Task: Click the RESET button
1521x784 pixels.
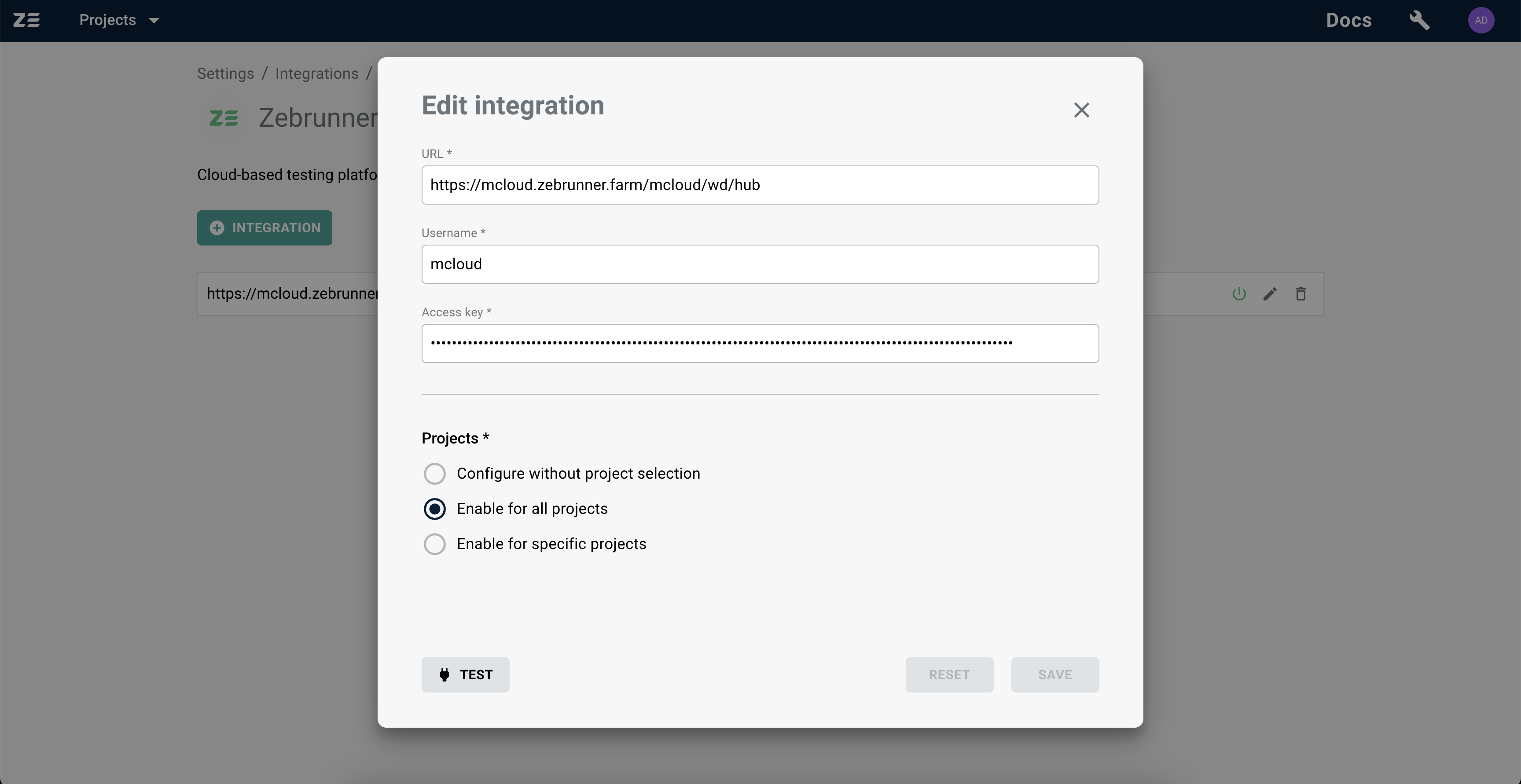Action: tap(949, 675)
